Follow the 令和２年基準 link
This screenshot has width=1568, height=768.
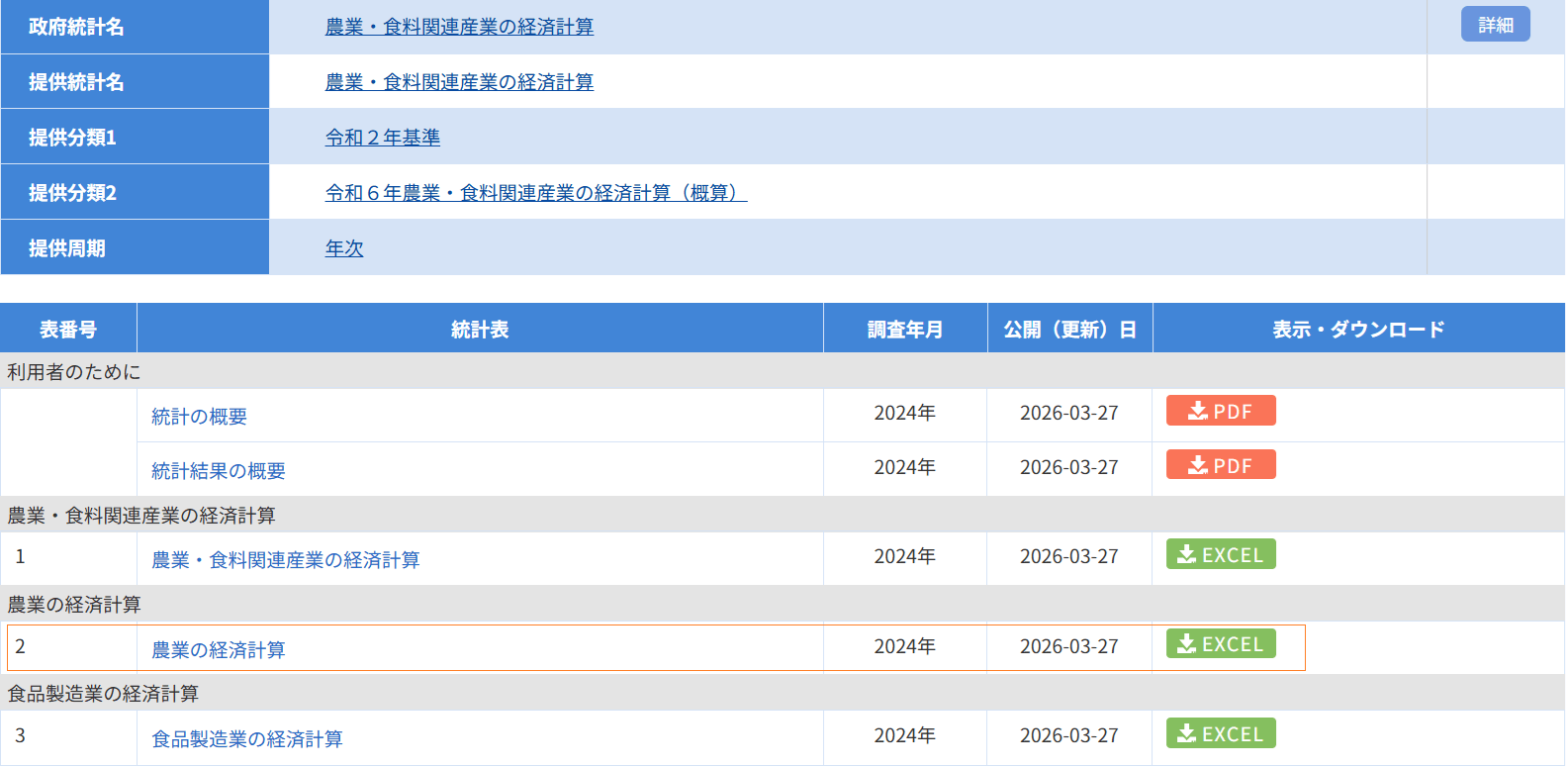(x=382, y=138)
